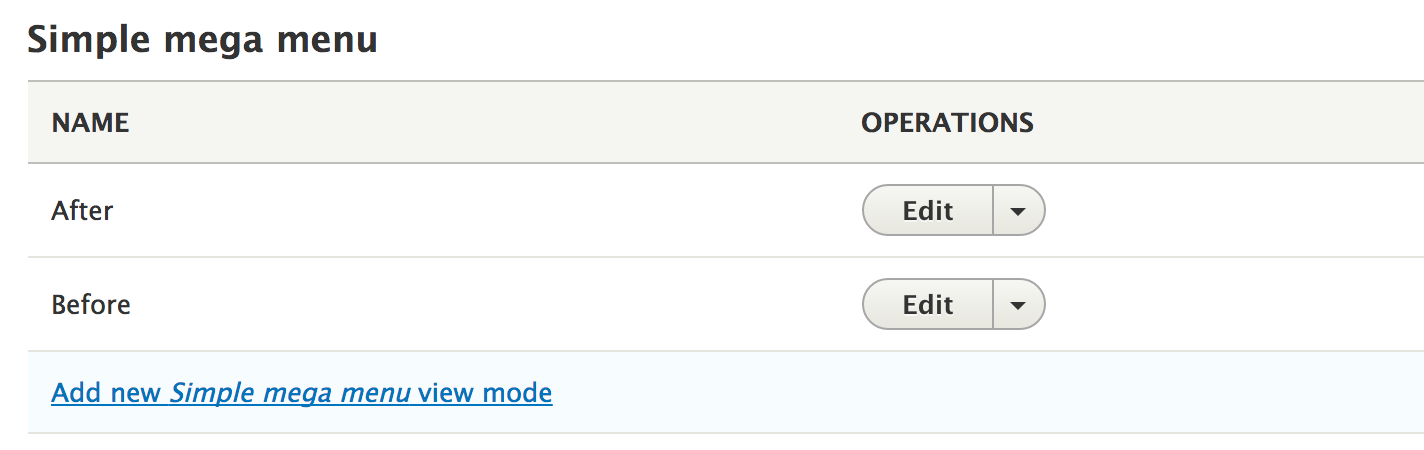This screenshot has height=450, width=1424.
Task: Open the After row's operations dropdown arrow
Action: pyautogui.click(x=1019, y=210)
